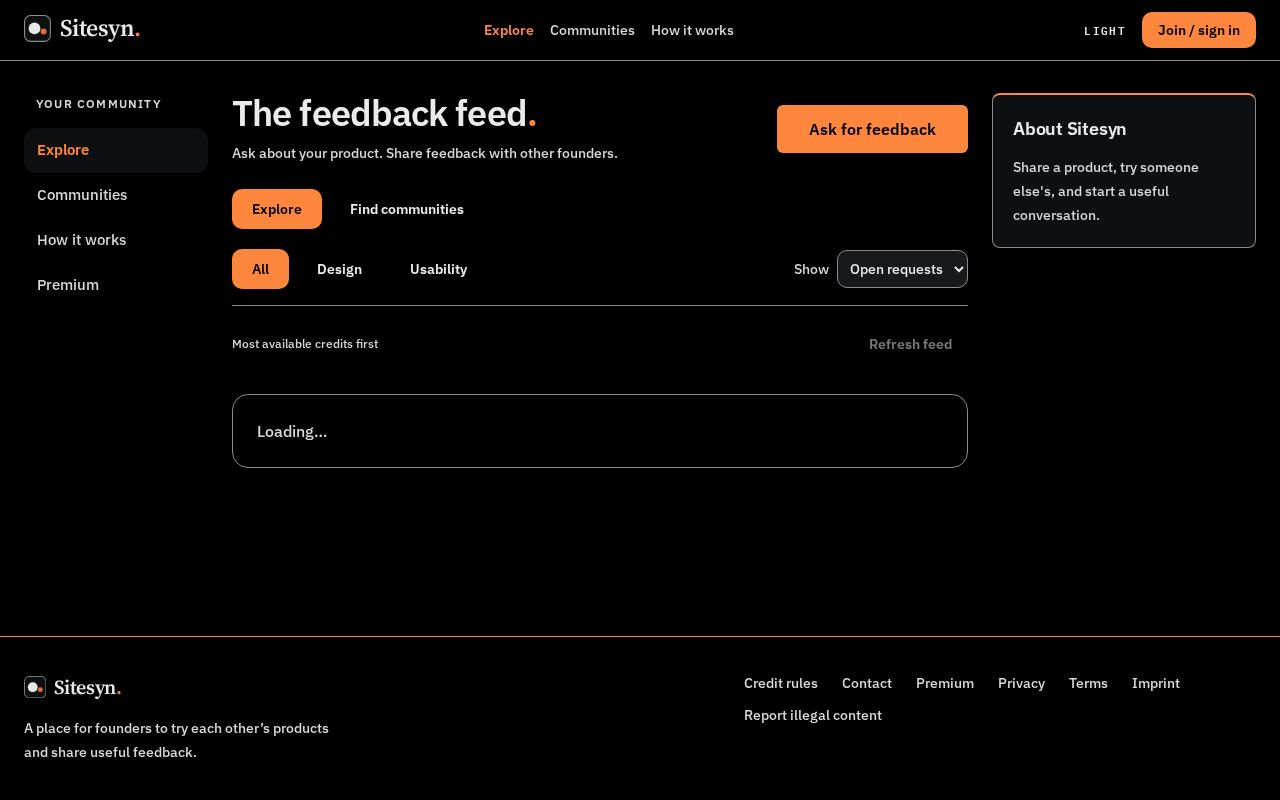
Task: Click the 'About Sitesyn' heading
Action: (1069, 129)
